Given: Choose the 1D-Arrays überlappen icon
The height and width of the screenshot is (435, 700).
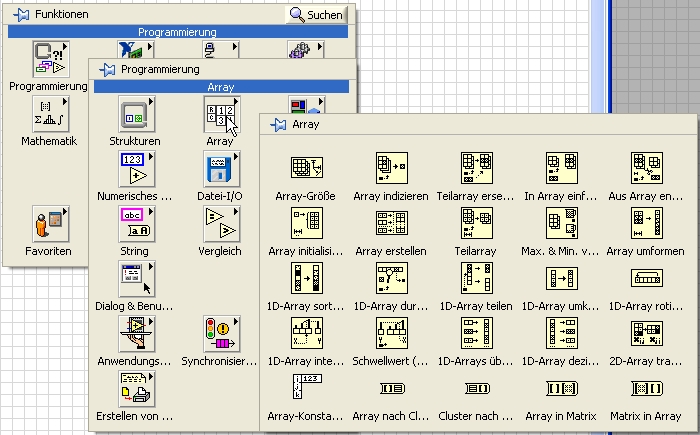Looking at the screenshot, I should point(476,333).
